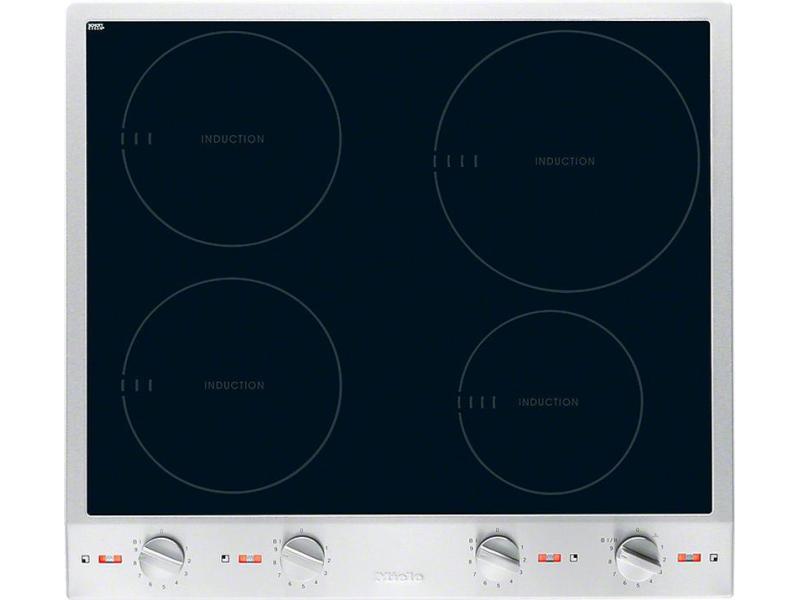Viewport: 800px width, 600px height.
Task: Select INDUCTION label in the smallest cooking zone
Action: 548,402
